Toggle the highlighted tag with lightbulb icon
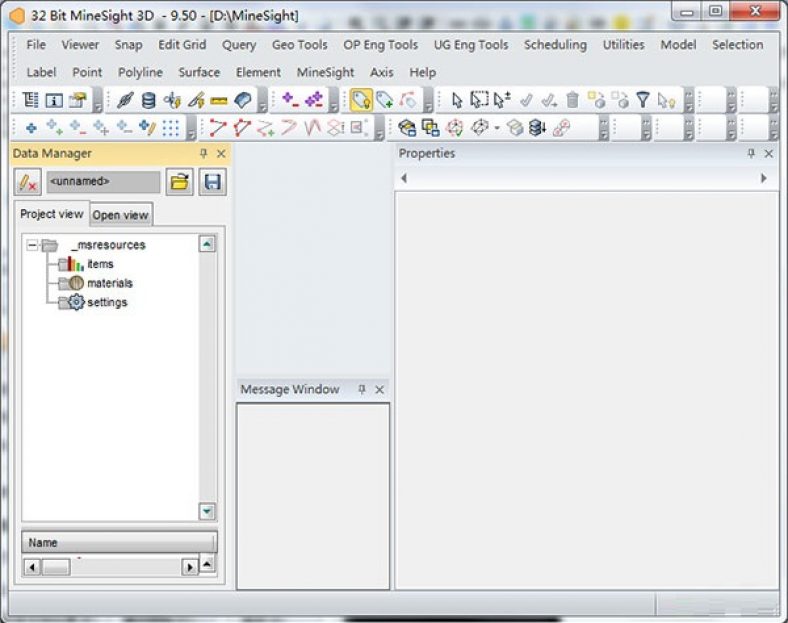 pyautogui.click(x=361, y=99)
